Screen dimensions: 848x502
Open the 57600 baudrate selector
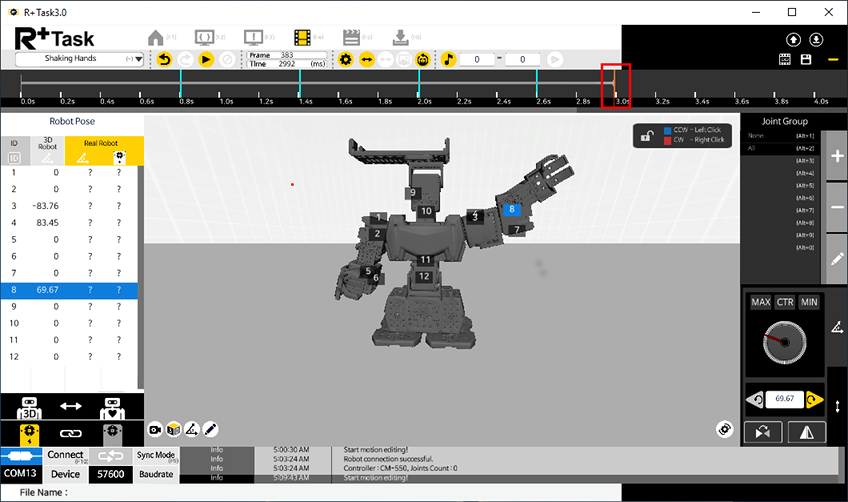click(x=109, y=474)
